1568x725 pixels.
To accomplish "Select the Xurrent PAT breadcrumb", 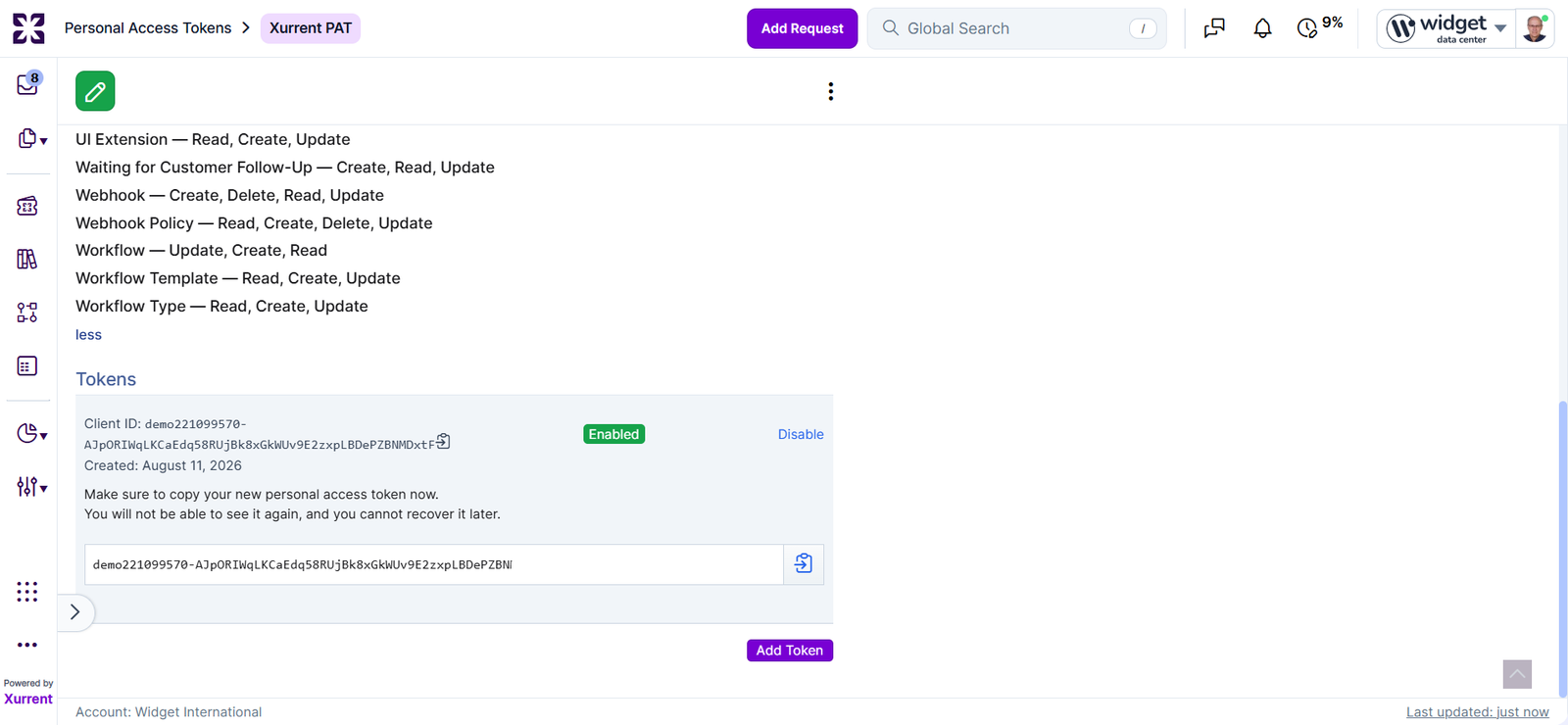I will [311, 28].
